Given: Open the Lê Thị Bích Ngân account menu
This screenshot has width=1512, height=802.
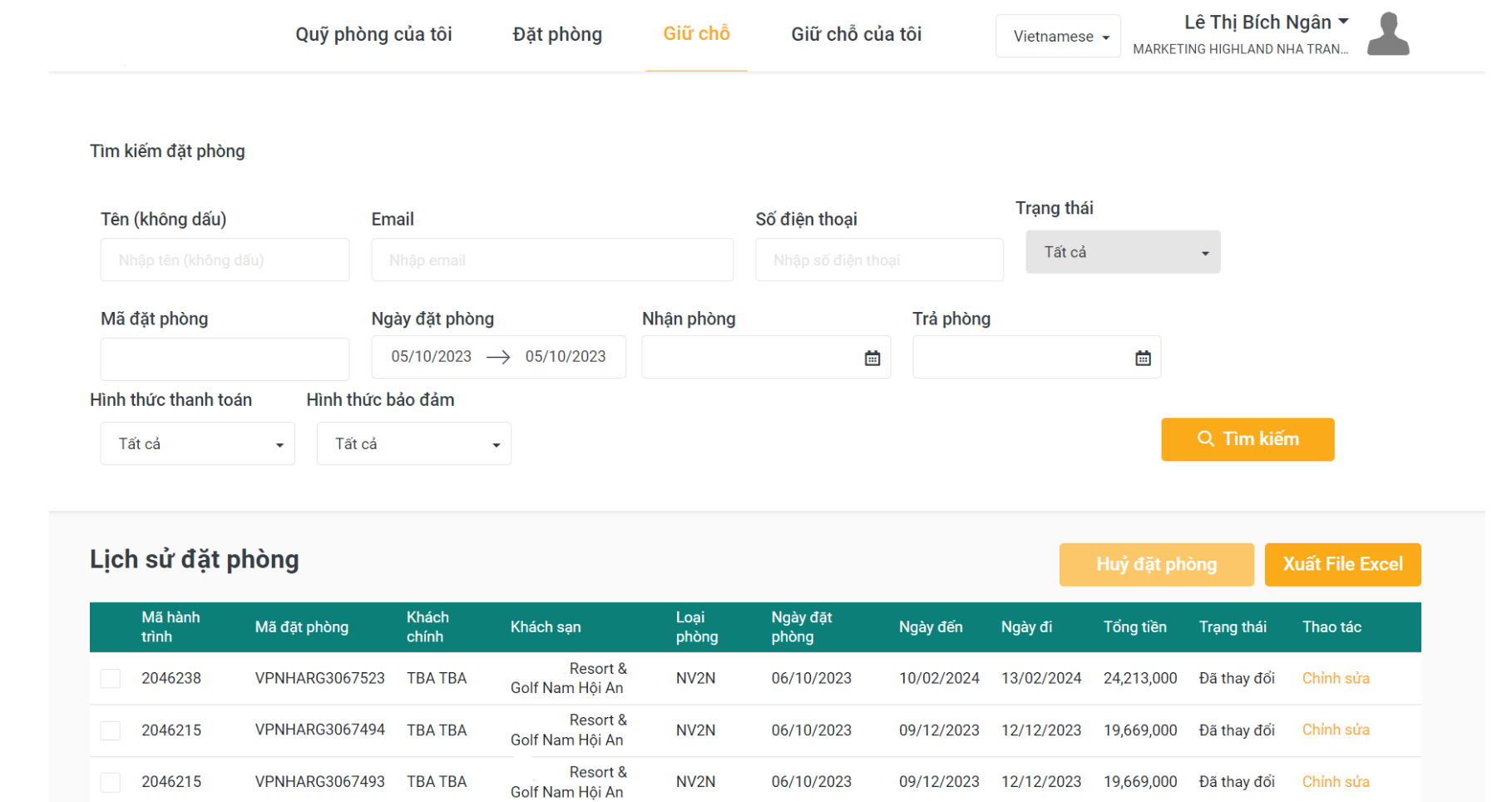Looking at the screenshot, I should (1265, 22).
